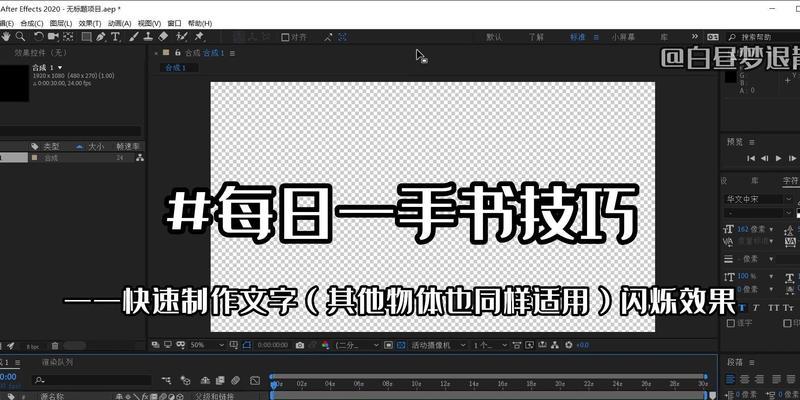Click the reset exposure icon
This screenshot has width=800, height=400.
click(569, 345)
